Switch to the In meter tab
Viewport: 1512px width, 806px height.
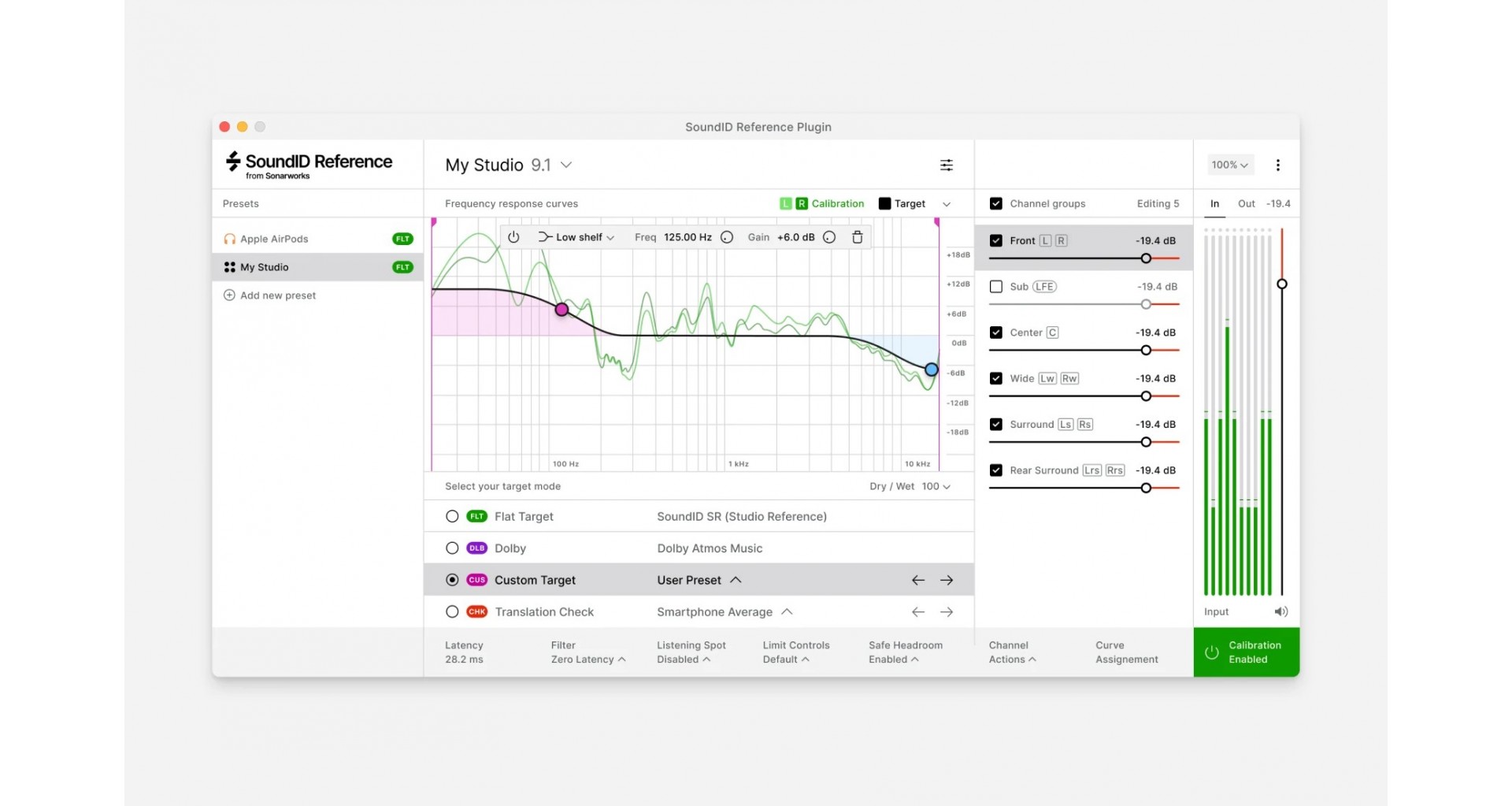pos(1214,203)
